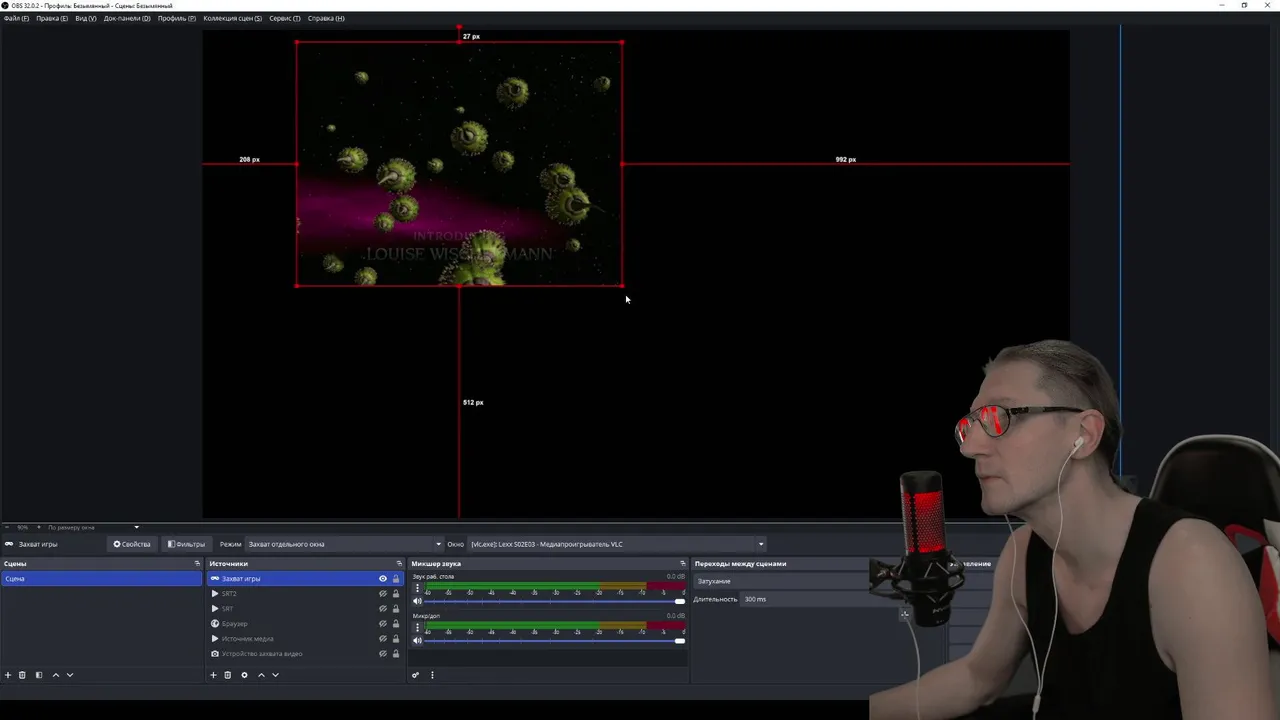Move source down in Sources list
The width and height of the screenshot is (1280, 720).
click(x=275, y=675)
